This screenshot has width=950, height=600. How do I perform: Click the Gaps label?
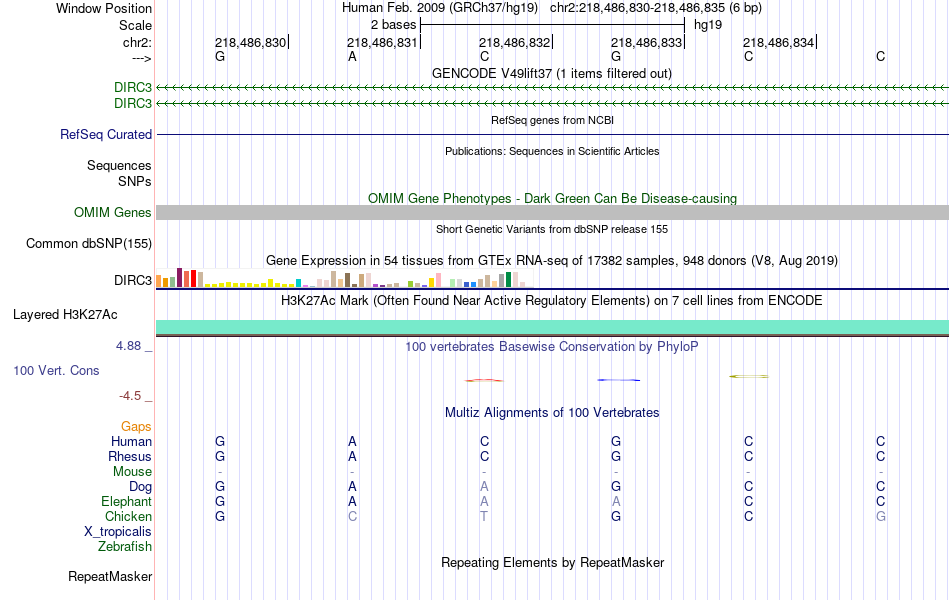click(x=136, y=427)
